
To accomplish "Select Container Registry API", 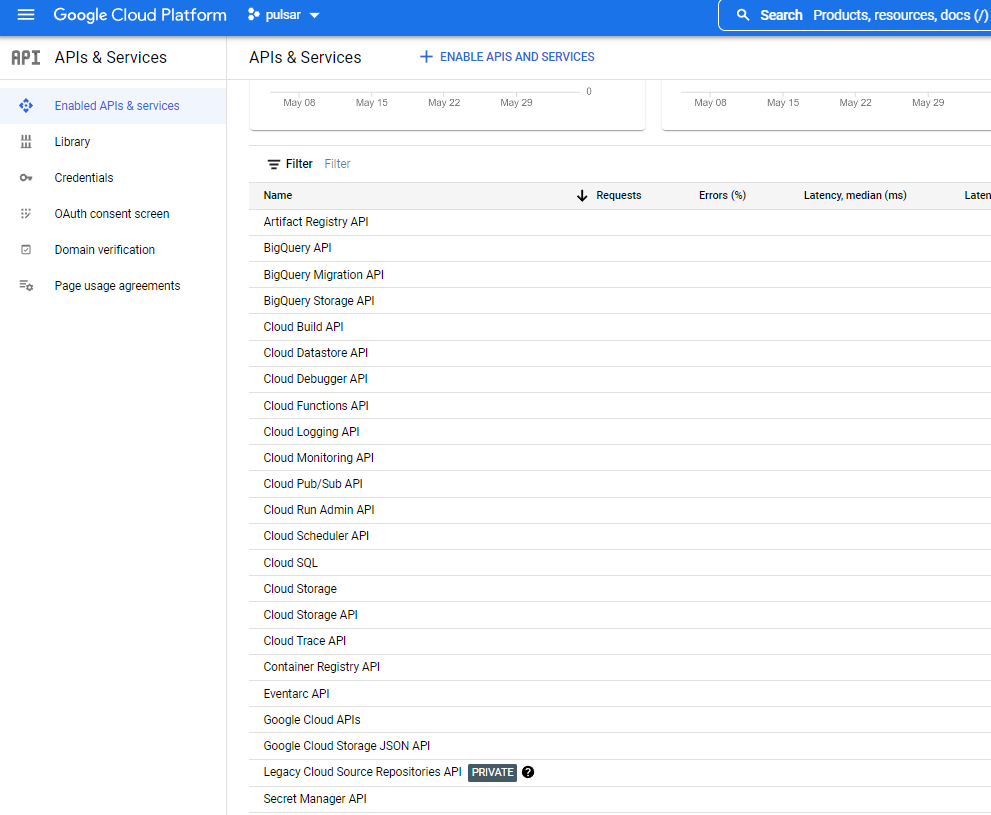I will pyautogui.click(x=620, y=667).
